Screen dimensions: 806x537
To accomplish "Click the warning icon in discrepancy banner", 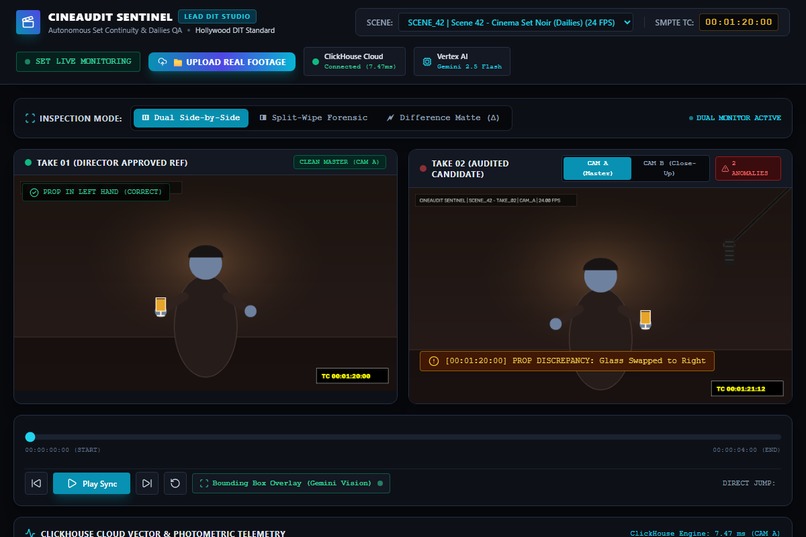I will click(434, 361).
